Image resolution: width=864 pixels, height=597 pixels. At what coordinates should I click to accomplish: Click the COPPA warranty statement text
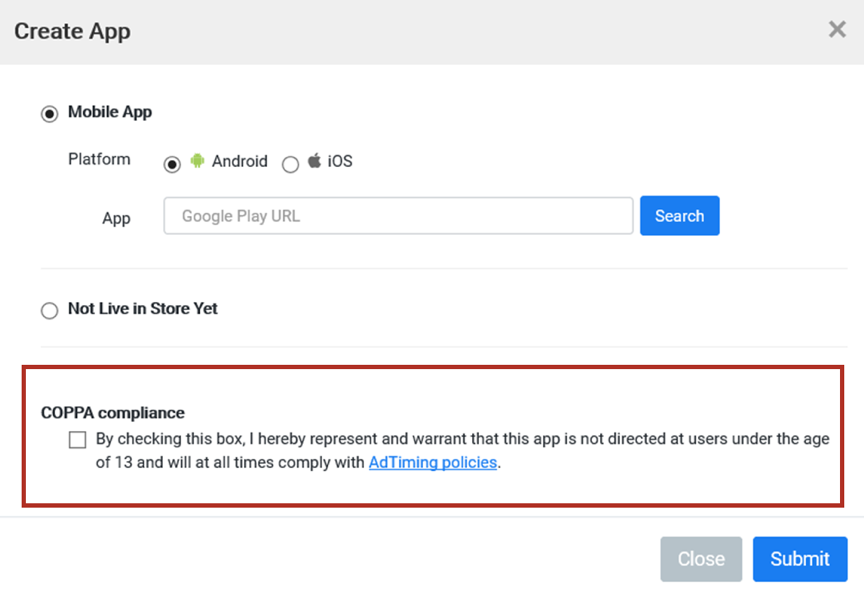click(x=462, y=450)
